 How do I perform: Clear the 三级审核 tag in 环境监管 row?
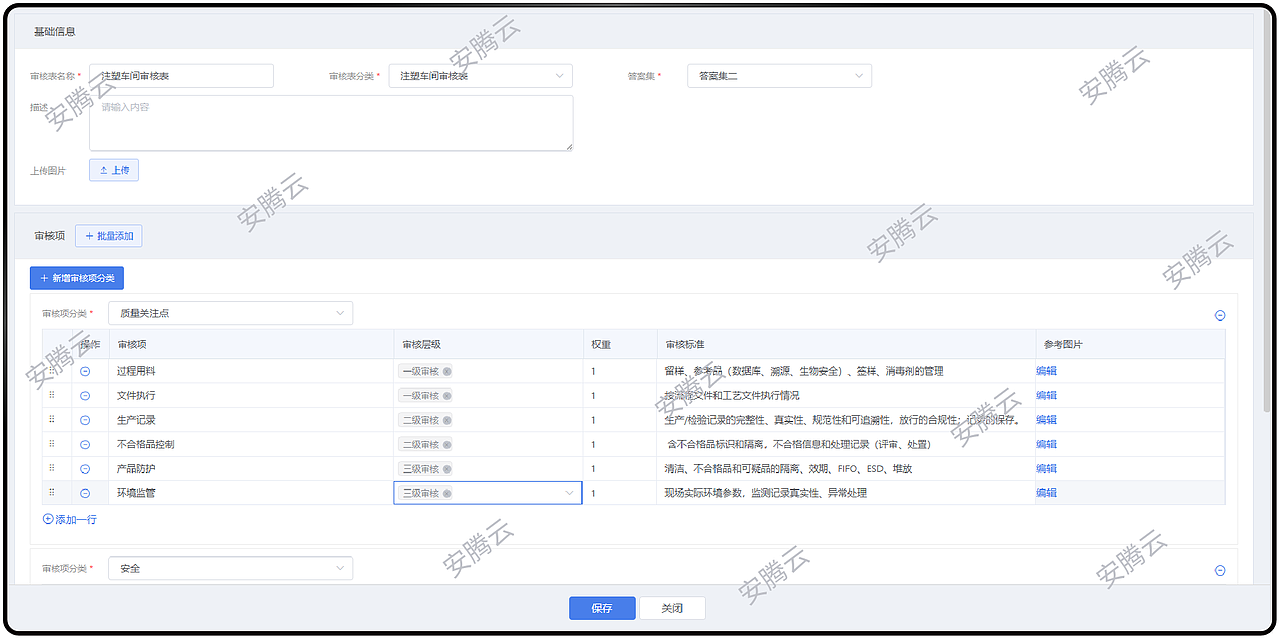click(447, 493)
